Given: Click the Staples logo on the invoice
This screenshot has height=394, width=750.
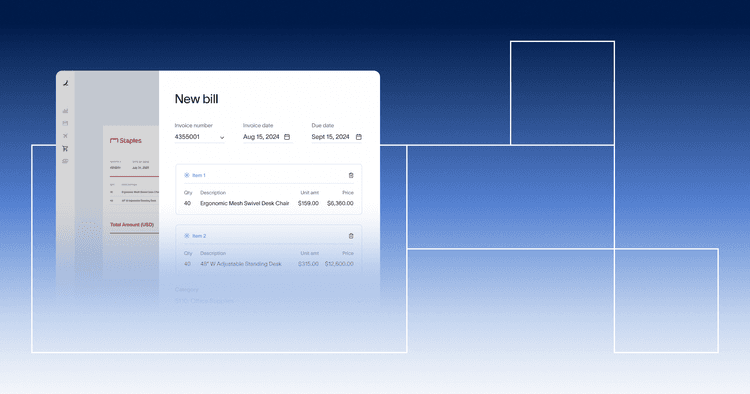Looking at the screenshot, I should tap(126, 141).
